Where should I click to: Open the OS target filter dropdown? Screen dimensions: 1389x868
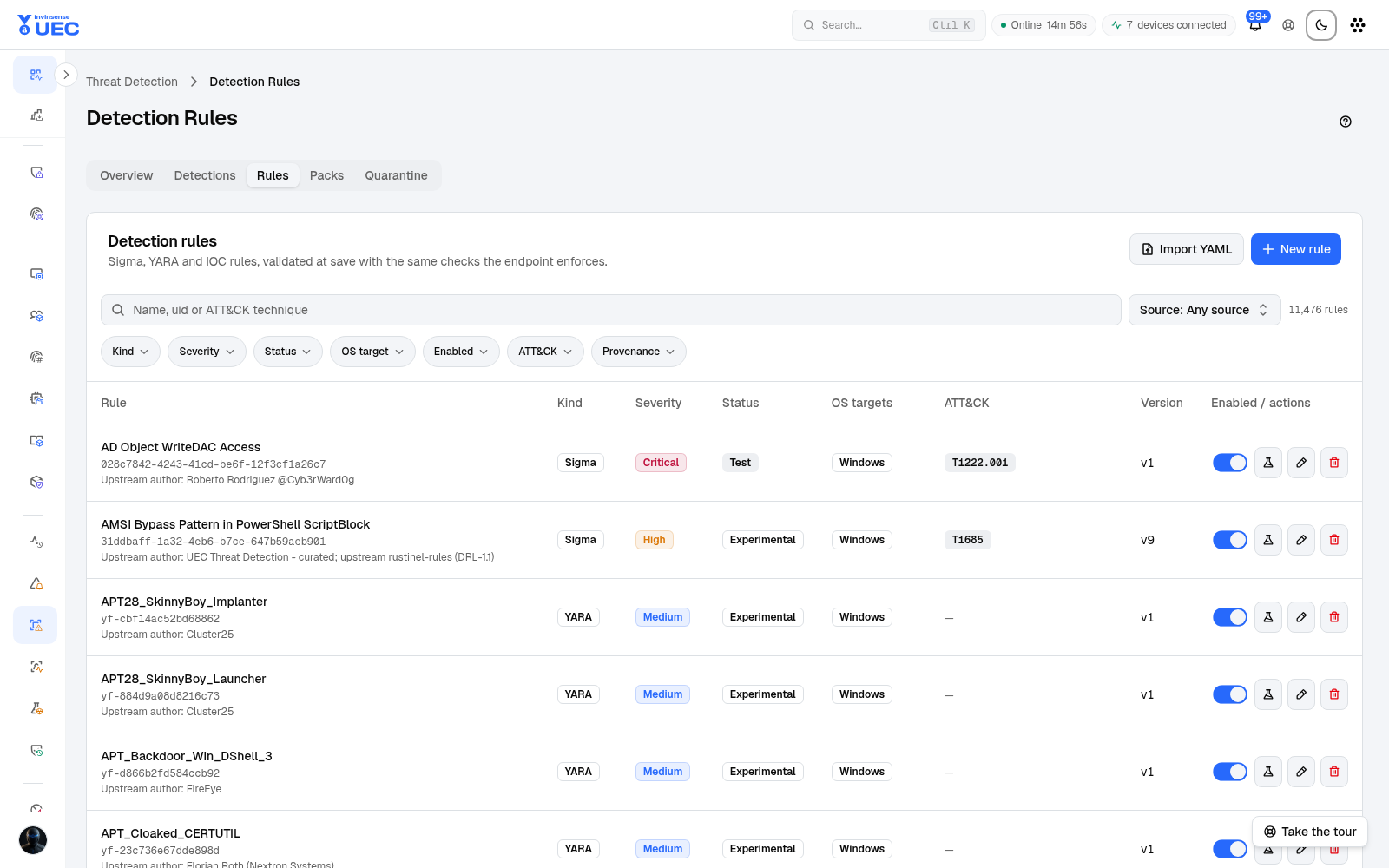372,352
